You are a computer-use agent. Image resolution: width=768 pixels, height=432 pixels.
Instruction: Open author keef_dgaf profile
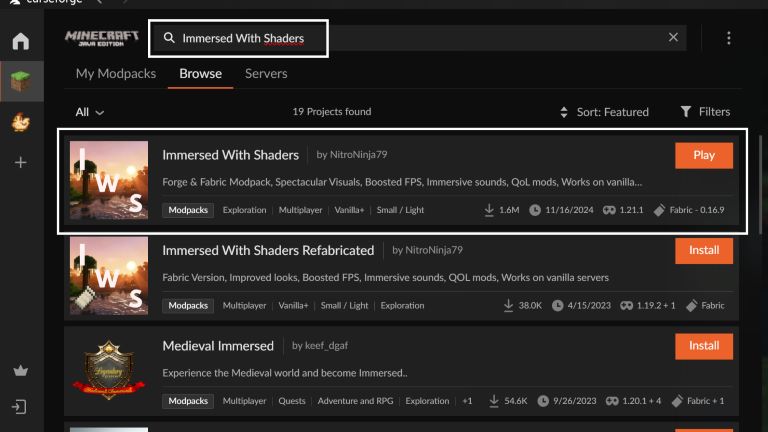click(326, 345)
